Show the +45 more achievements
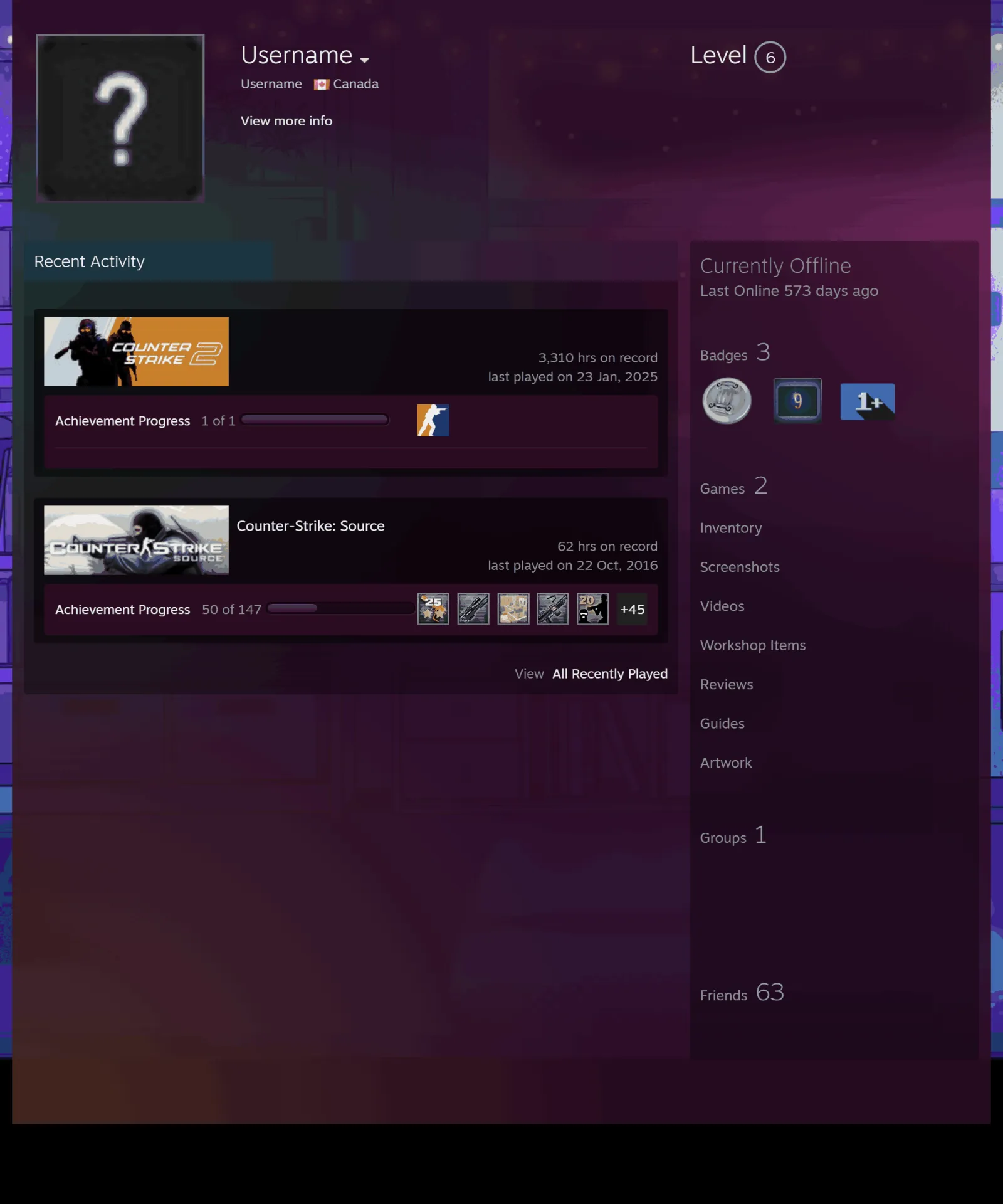Image resolution: width=1003 pixels, height=1204 pixels. coord(632,609)
